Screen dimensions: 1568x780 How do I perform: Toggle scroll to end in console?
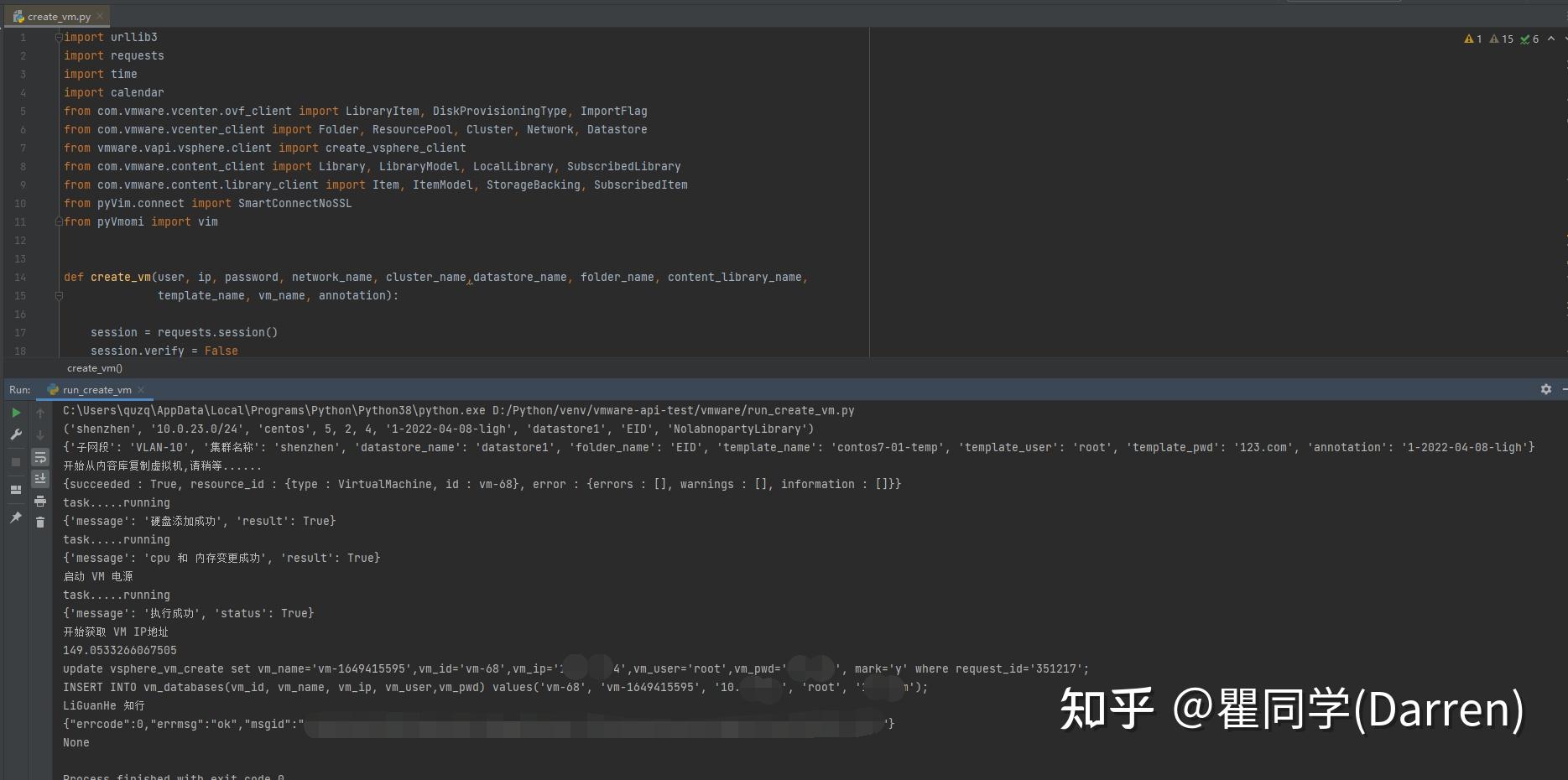tap(40, 478)
